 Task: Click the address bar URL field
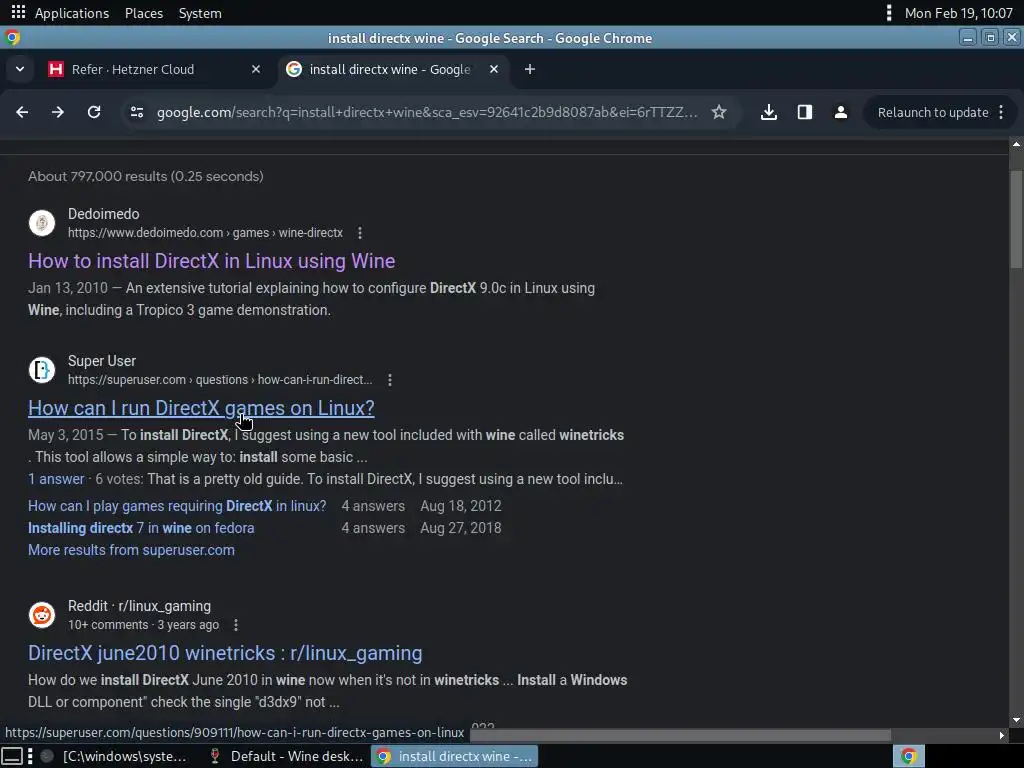point(426,112)
